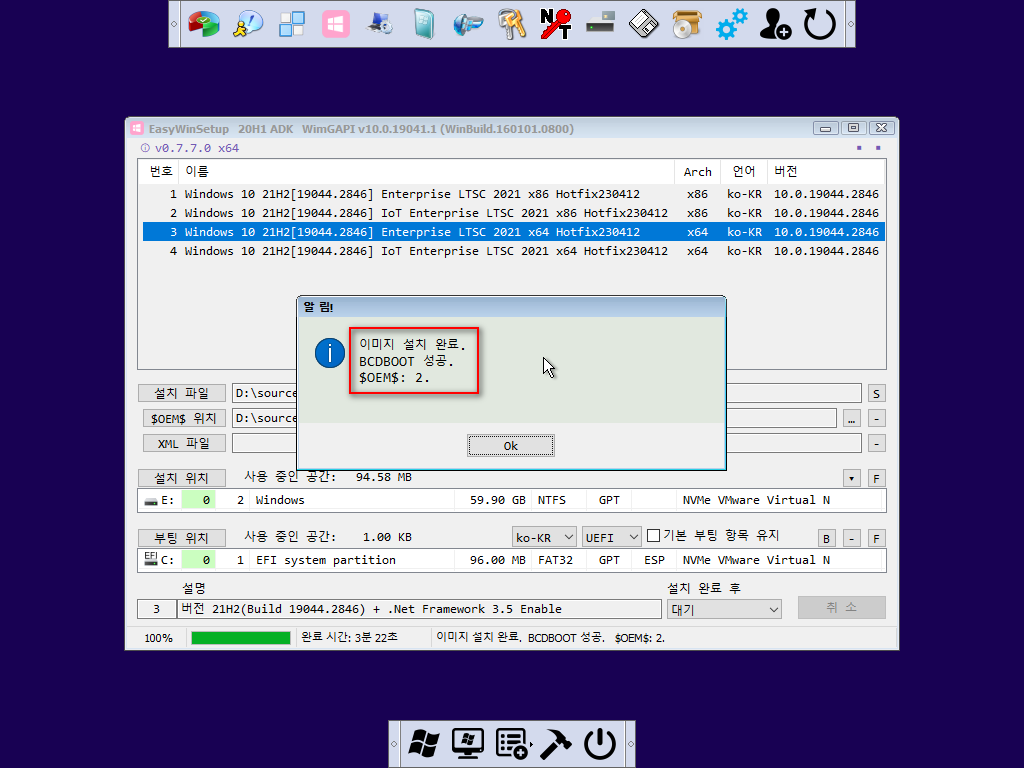
Task: Open the pink Windows logo setup icon
Action: [x=336, y=24]
